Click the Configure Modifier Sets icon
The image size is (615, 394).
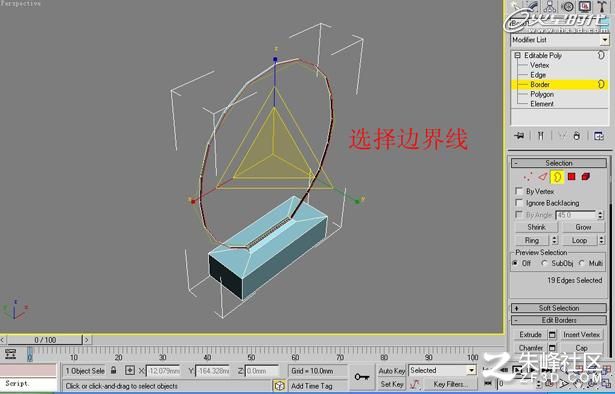pos(599,136)
